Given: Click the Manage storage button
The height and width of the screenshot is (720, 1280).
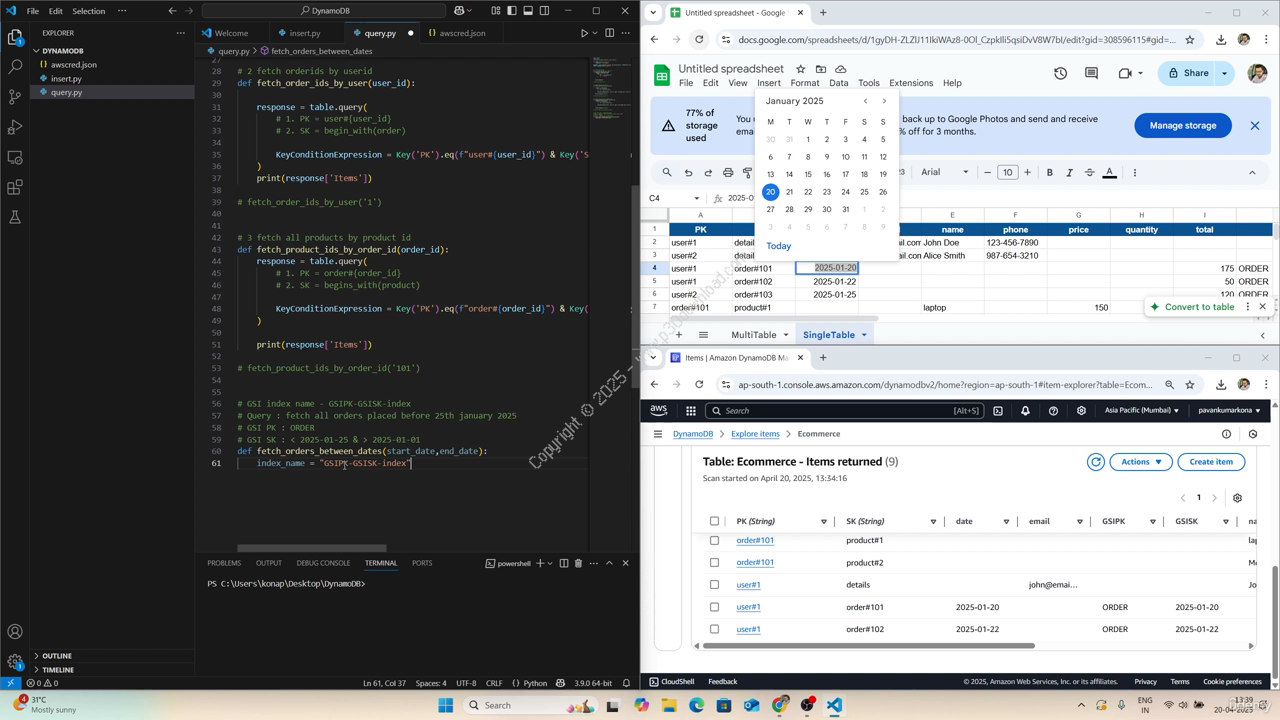Looking at the screenshot, I should tap(1183, 125).
